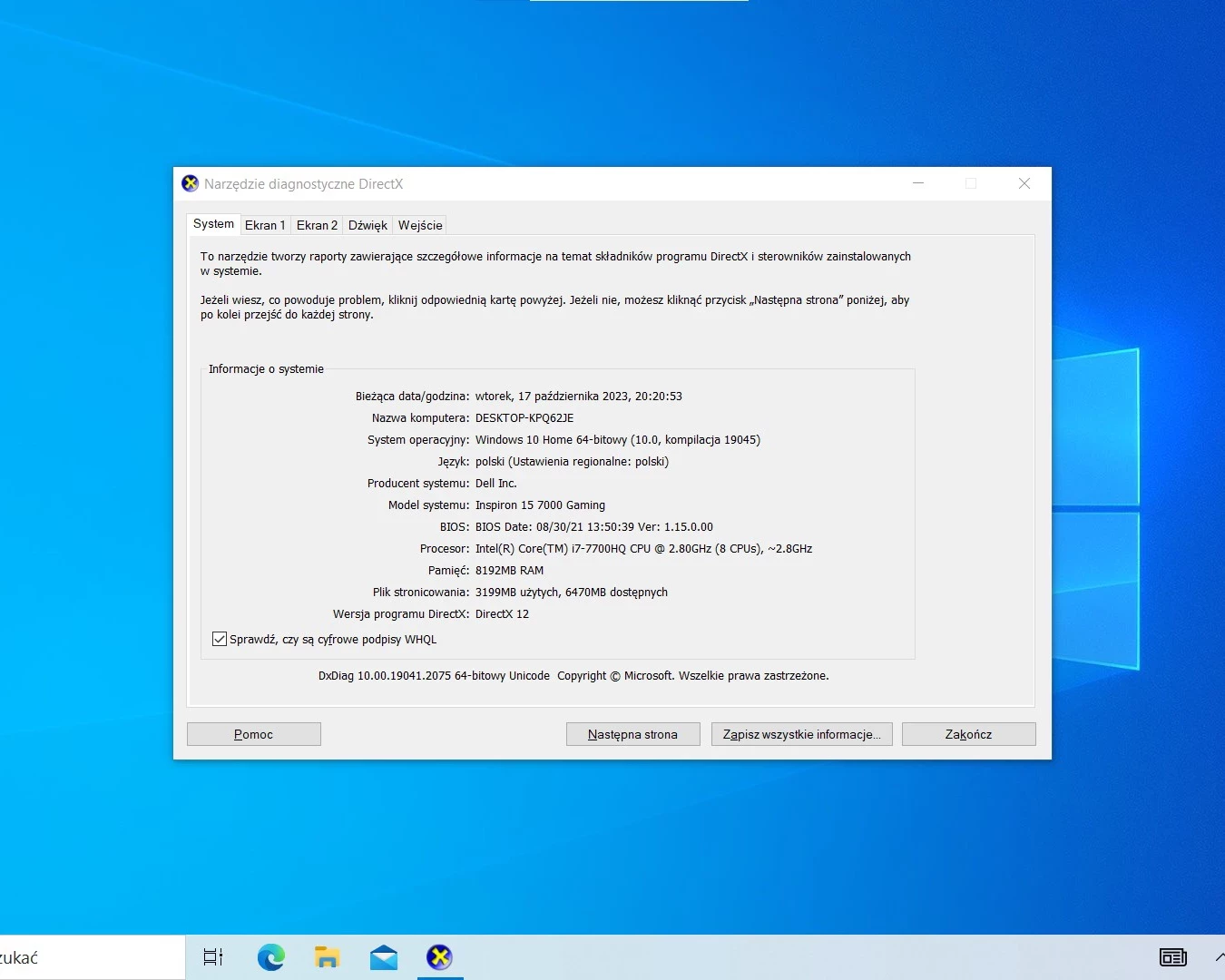The width and height of the screenshot is (1225, 980).
Task: Click the date value wtorek, 17 października 2023
Action: pos(552,397)
